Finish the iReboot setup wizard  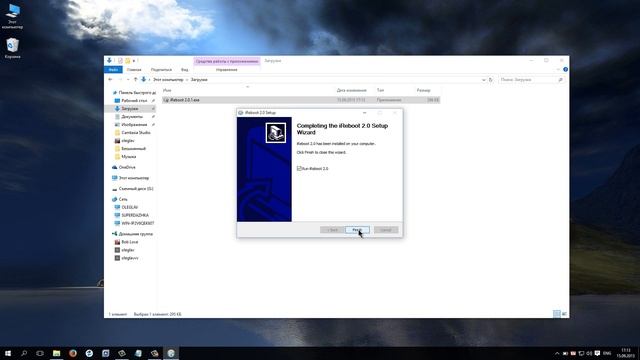[x=357, y=230]
